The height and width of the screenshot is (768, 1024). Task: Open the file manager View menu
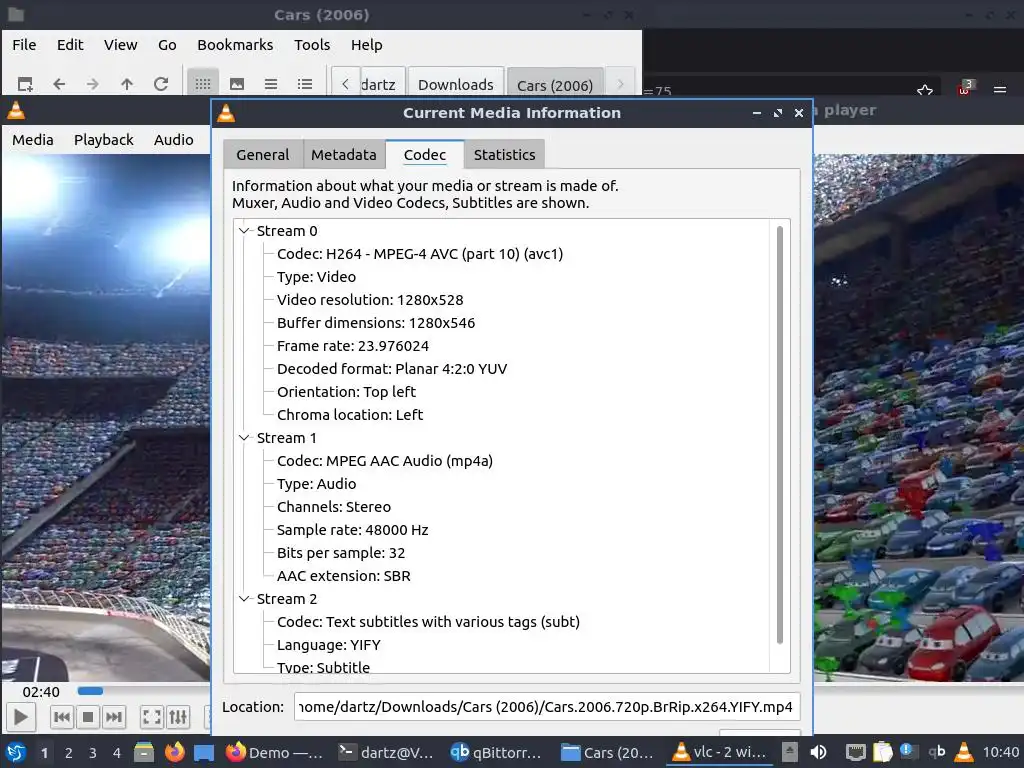coord(120,45)
